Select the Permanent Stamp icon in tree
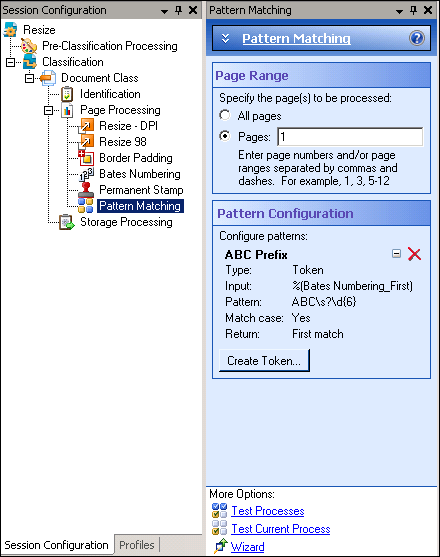440x557 pixels. 86,190
